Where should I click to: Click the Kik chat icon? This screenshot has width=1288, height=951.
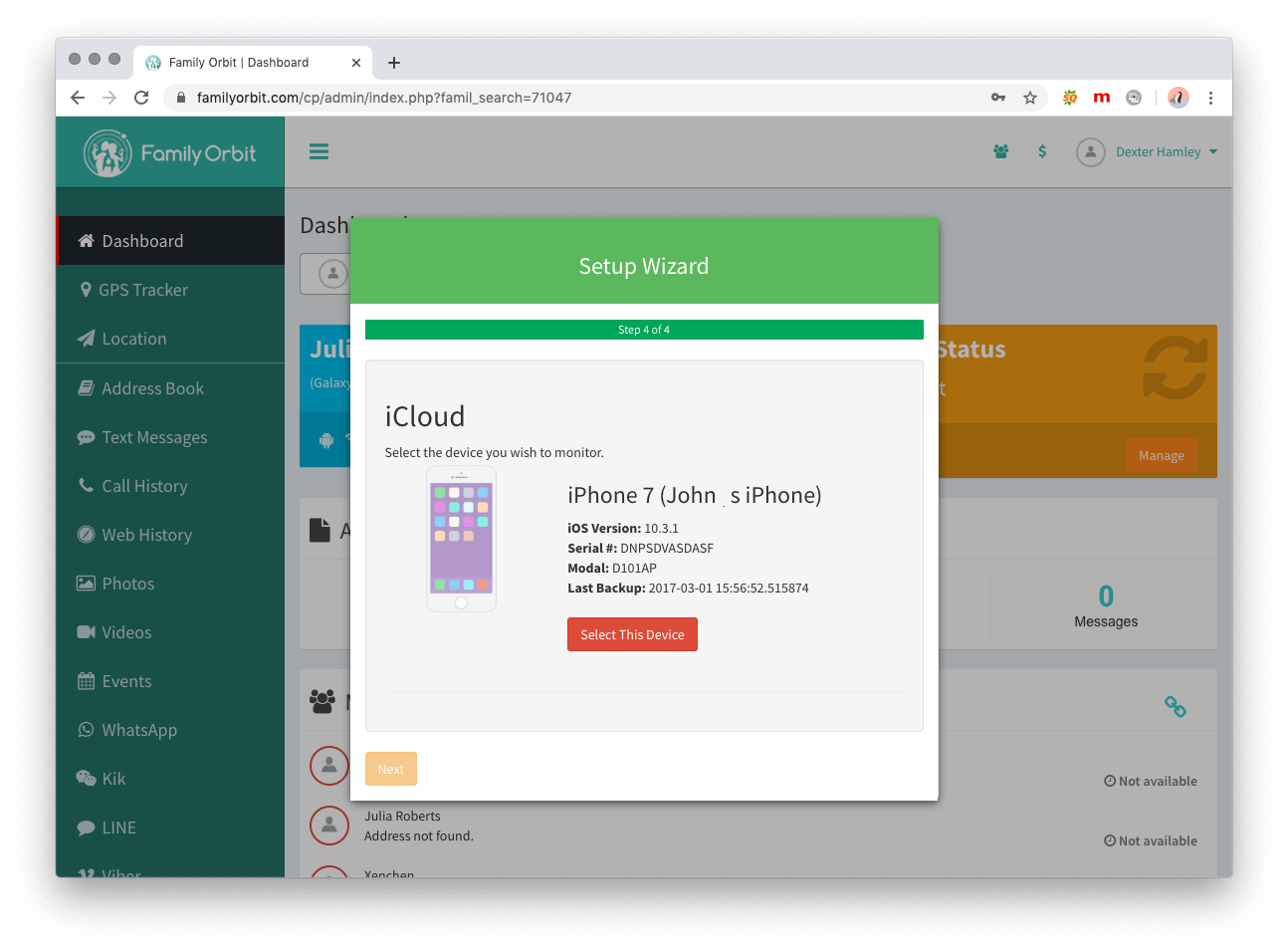tap(87, 779)
